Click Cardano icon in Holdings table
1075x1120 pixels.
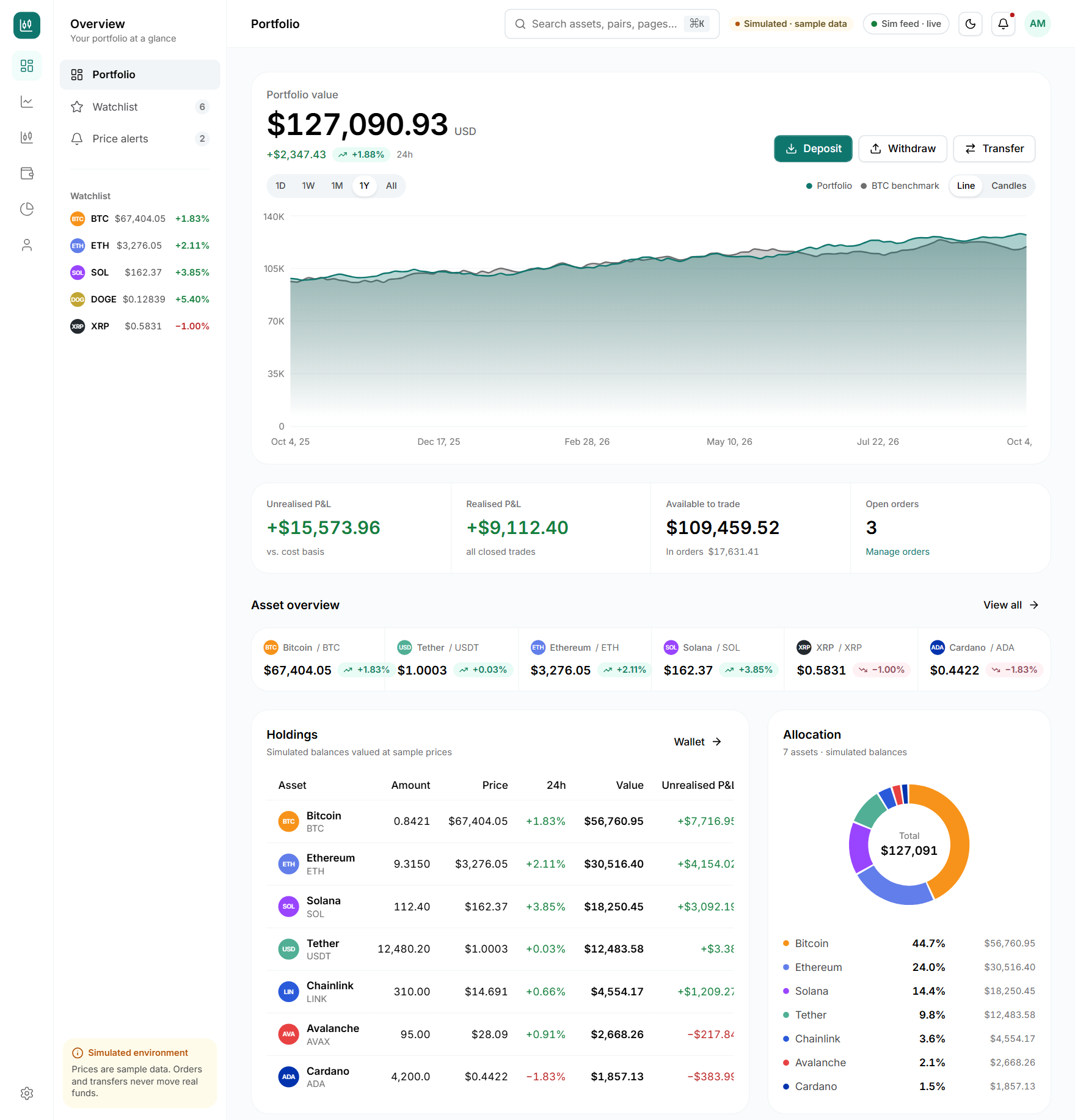coord(289,1077)
